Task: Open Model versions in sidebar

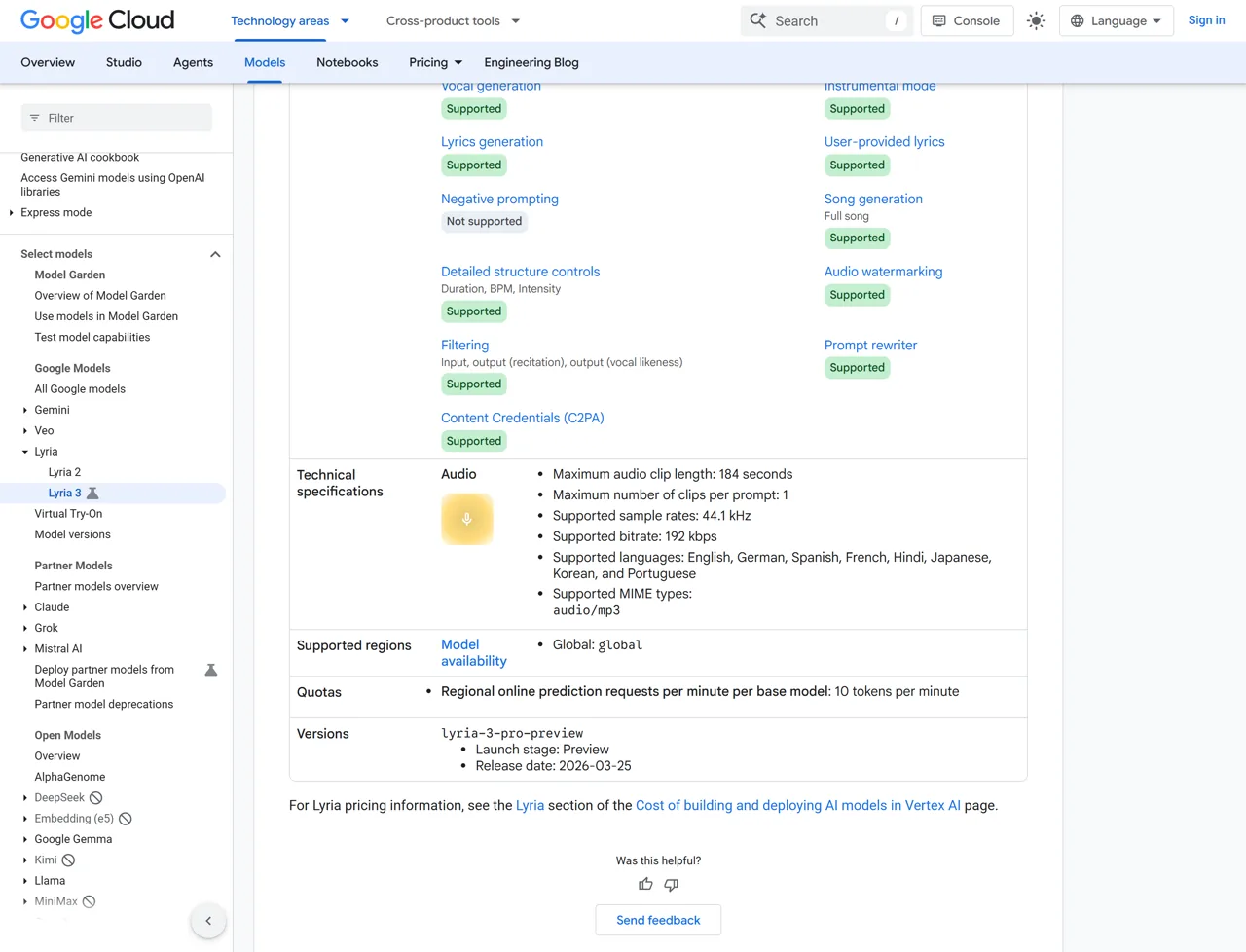Action: 73,534
